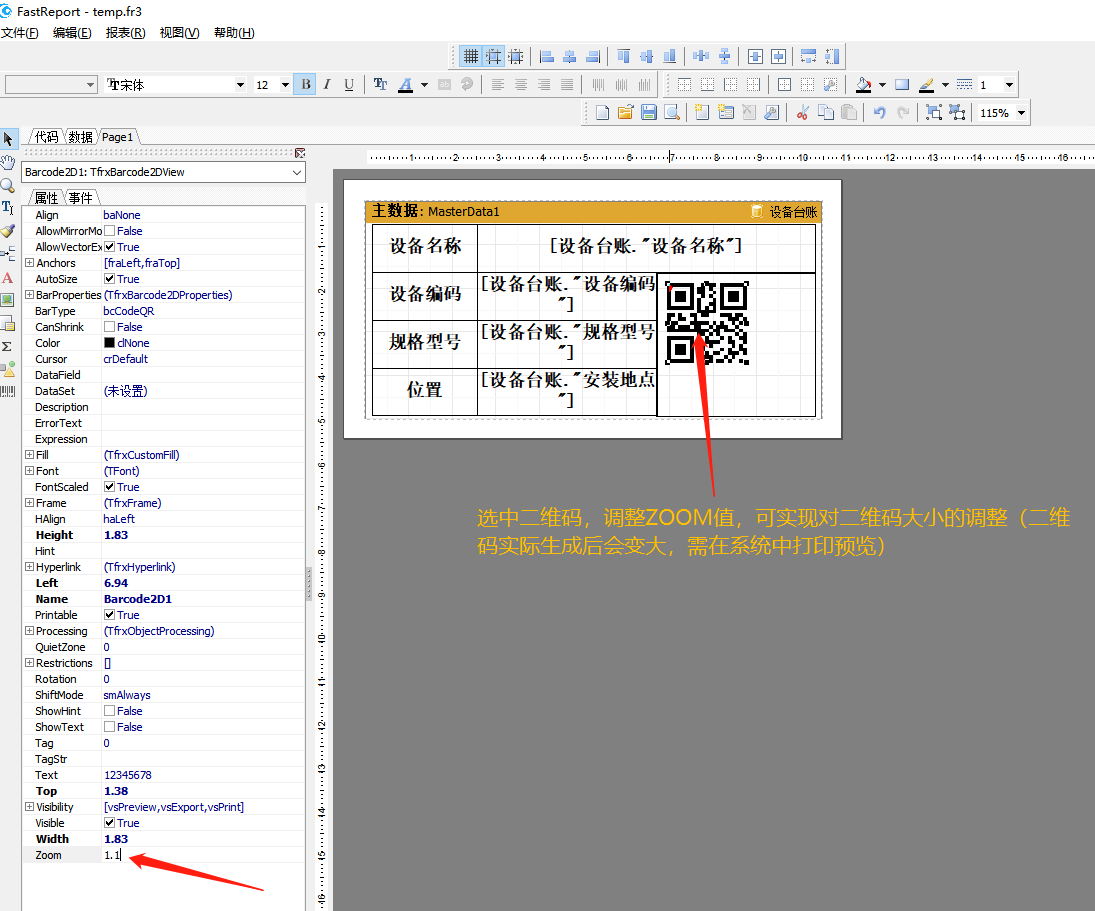Click the align left edges icon
The height and width of the screenshot is (911, 1095).
pyautogui.click(x=548, y=57)
